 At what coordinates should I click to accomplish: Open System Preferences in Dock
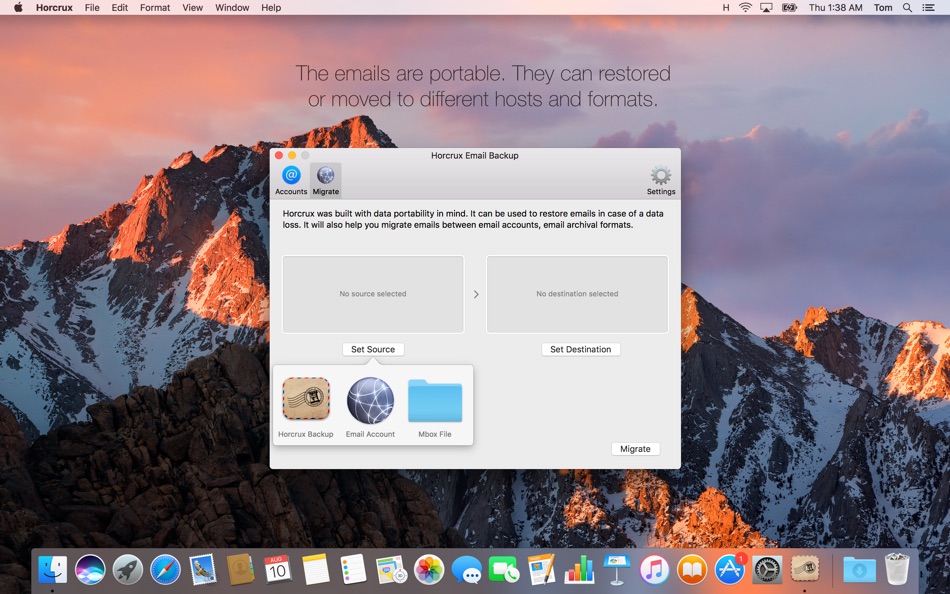(767, 570)
